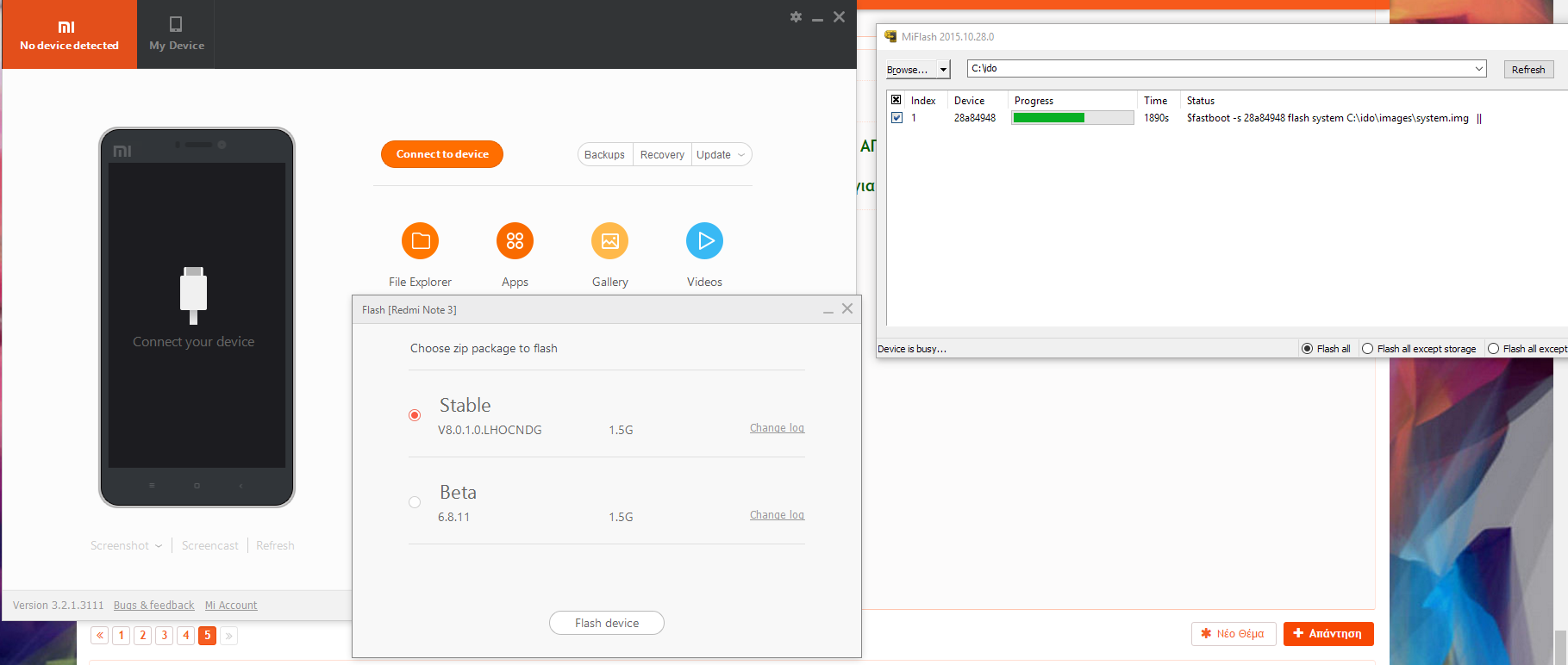
Task: Click the MiFlash title bar icon
Action: [x=890, y=37]
